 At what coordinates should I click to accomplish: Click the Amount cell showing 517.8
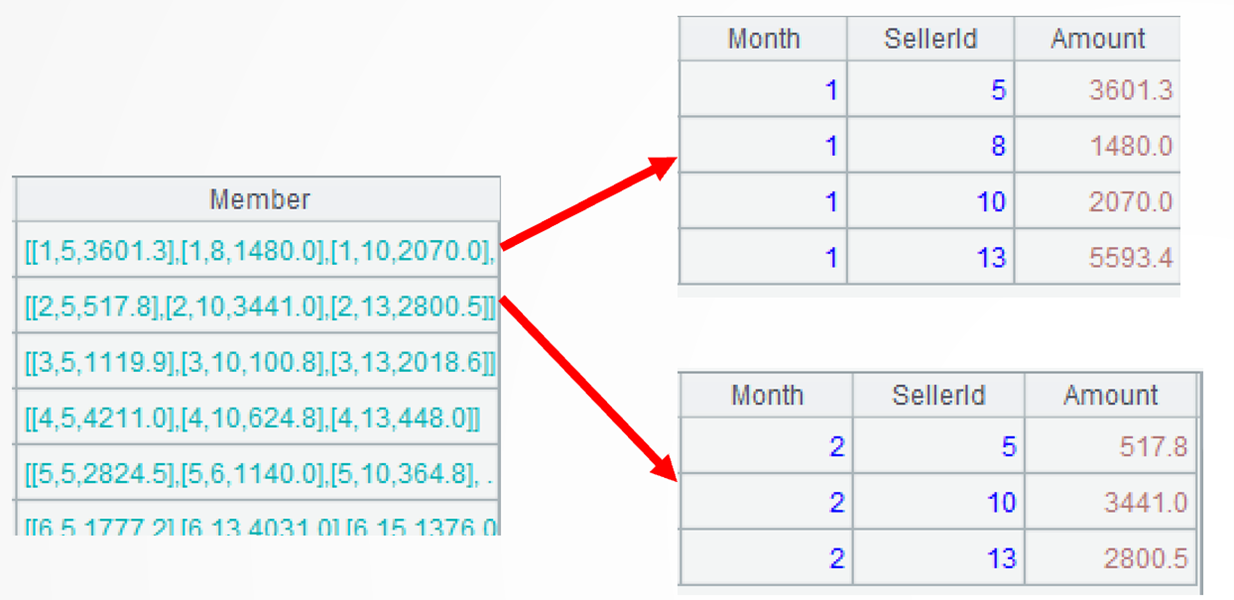[1111, 446]
